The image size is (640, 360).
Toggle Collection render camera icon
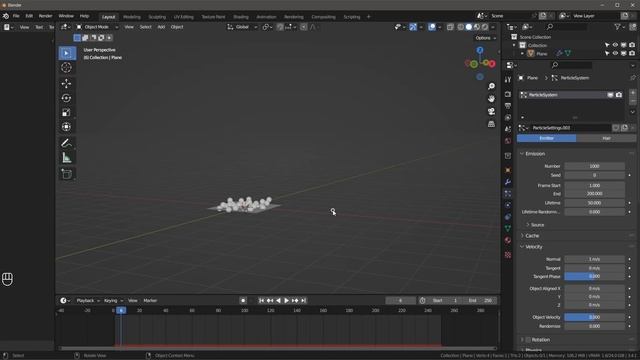[x=632, y=45]
